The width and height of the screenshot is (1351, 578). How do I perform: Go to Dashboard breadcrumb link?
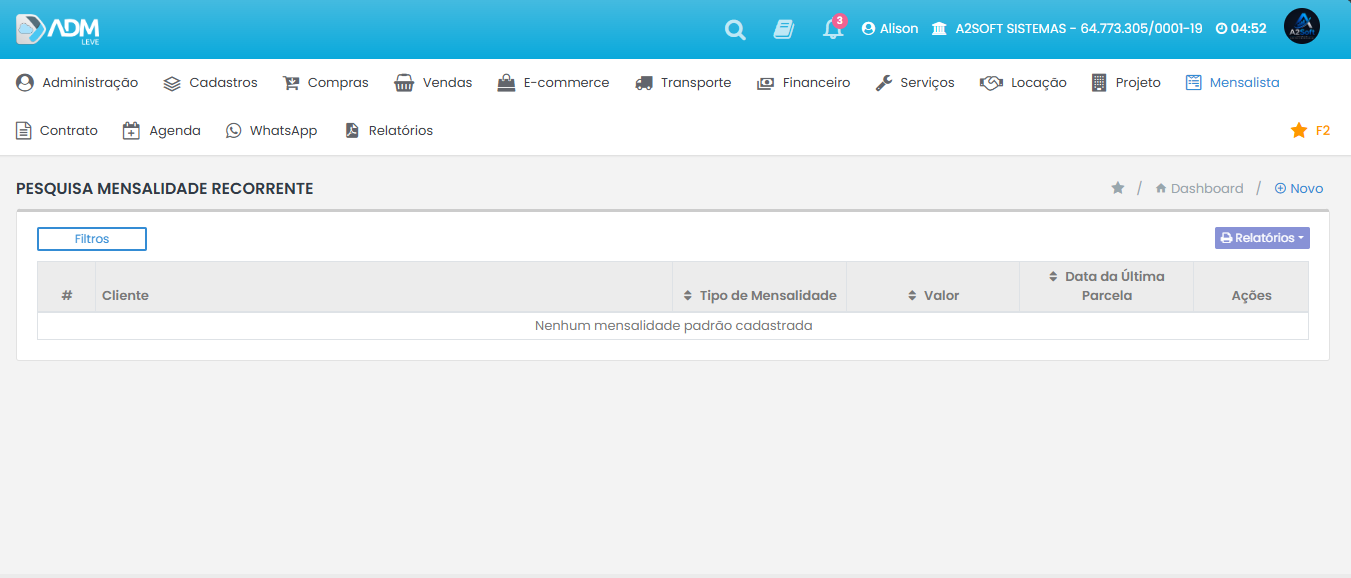click(x=1200, y=188)
